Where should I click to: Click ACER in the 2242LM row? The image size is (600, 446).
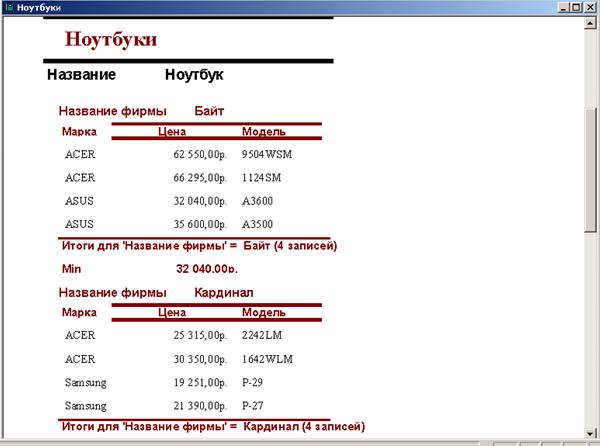point(80,335)
